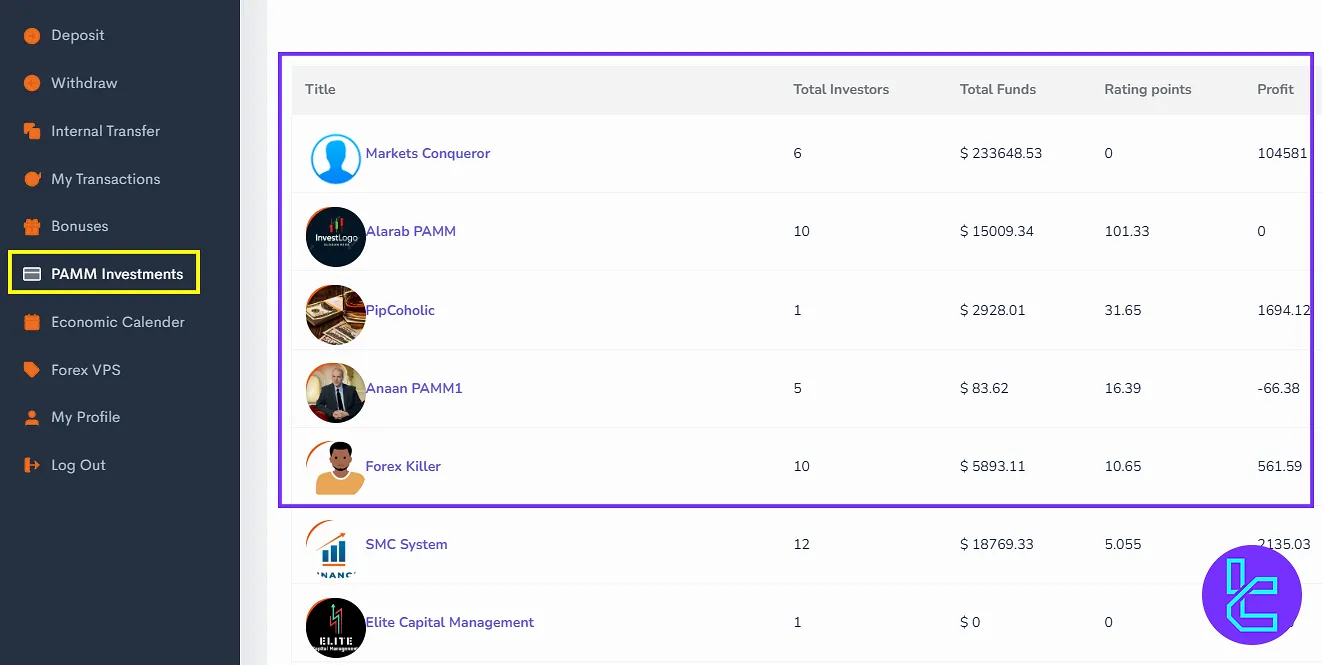
Task: Open the Anaan PAMM1 link
Action: coord(414,388)
